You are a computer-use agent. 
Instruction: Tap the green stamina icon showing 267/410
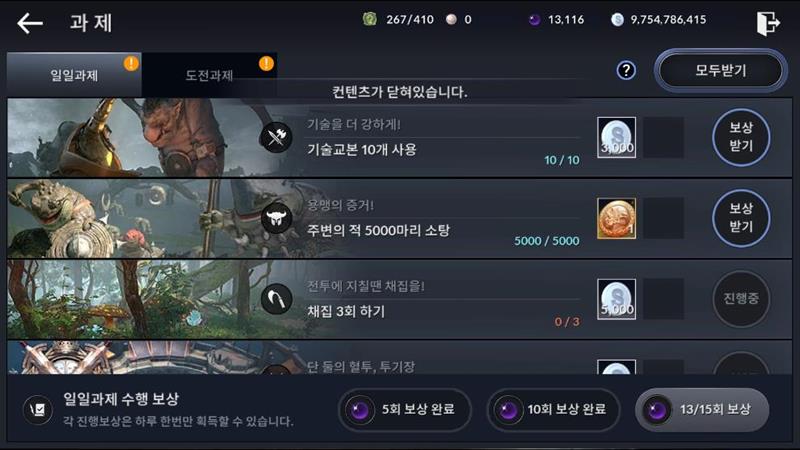coord(369,19)
